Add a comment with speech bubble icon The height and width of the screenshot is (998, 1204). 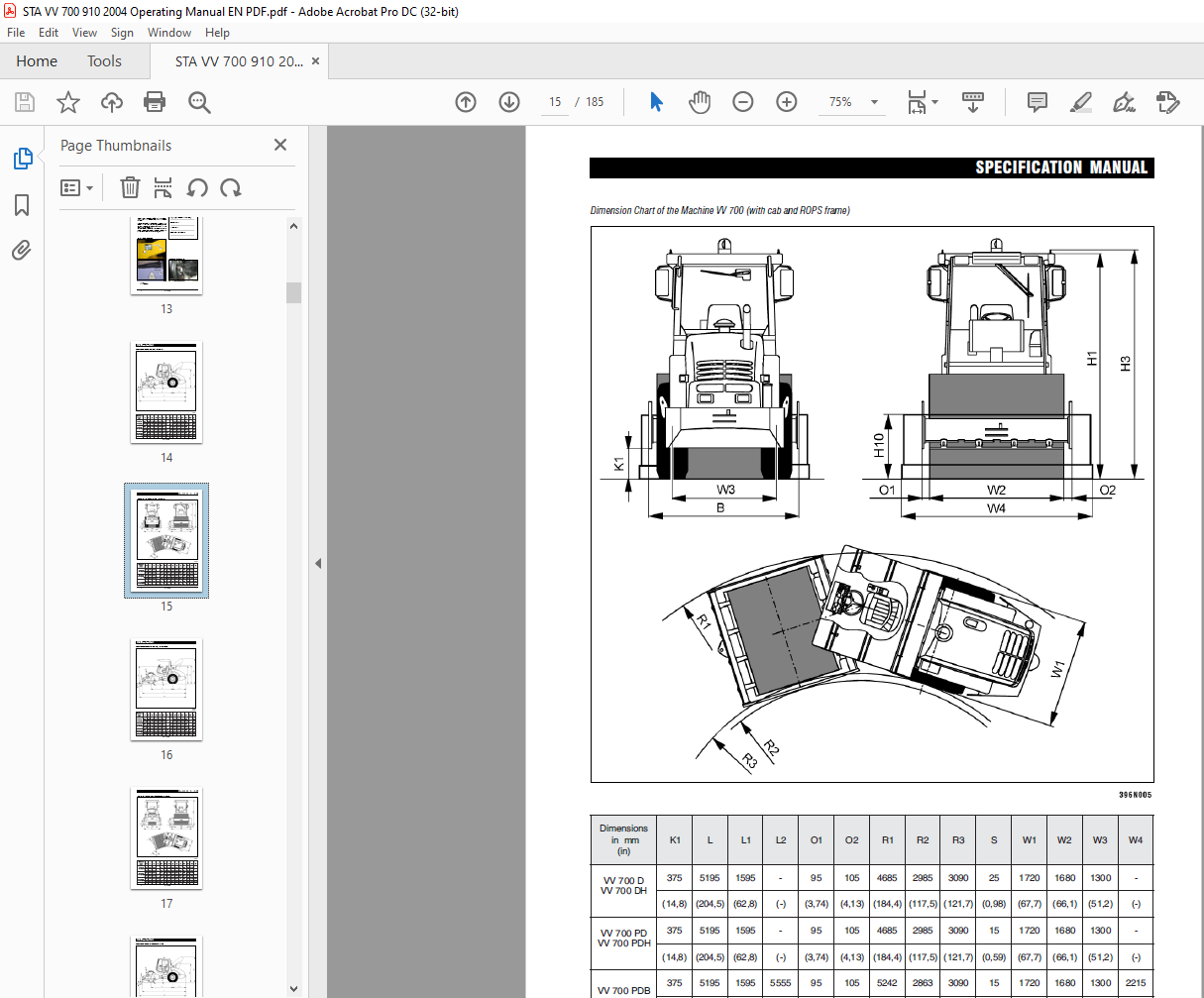(1038, 102)
